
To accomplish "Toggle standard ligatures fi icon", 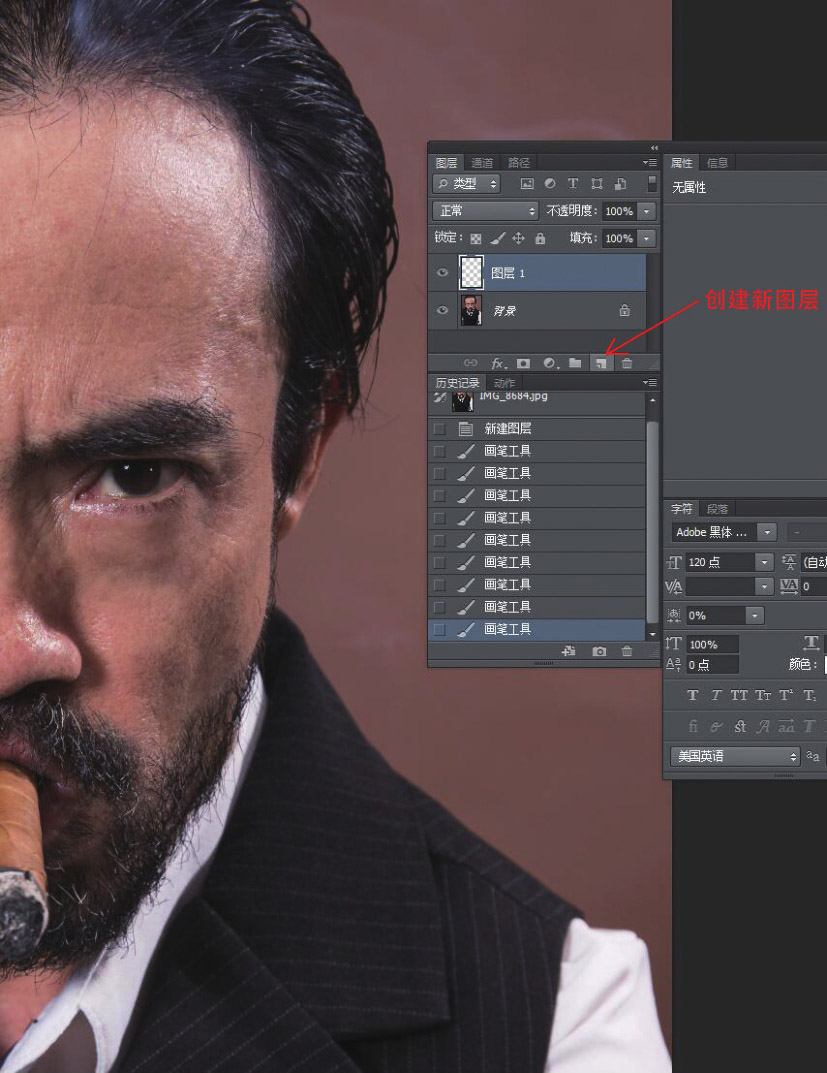I will [693, 726].
